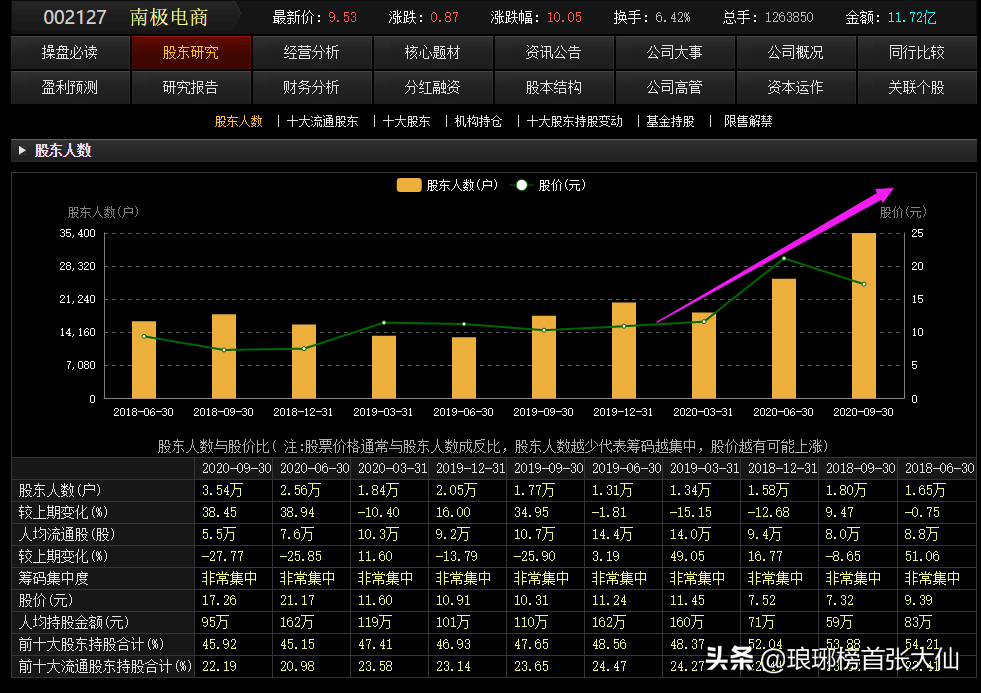Click latest price value 9.53
Viewport: 981px width, 693px height.
[x=343, y=18]
